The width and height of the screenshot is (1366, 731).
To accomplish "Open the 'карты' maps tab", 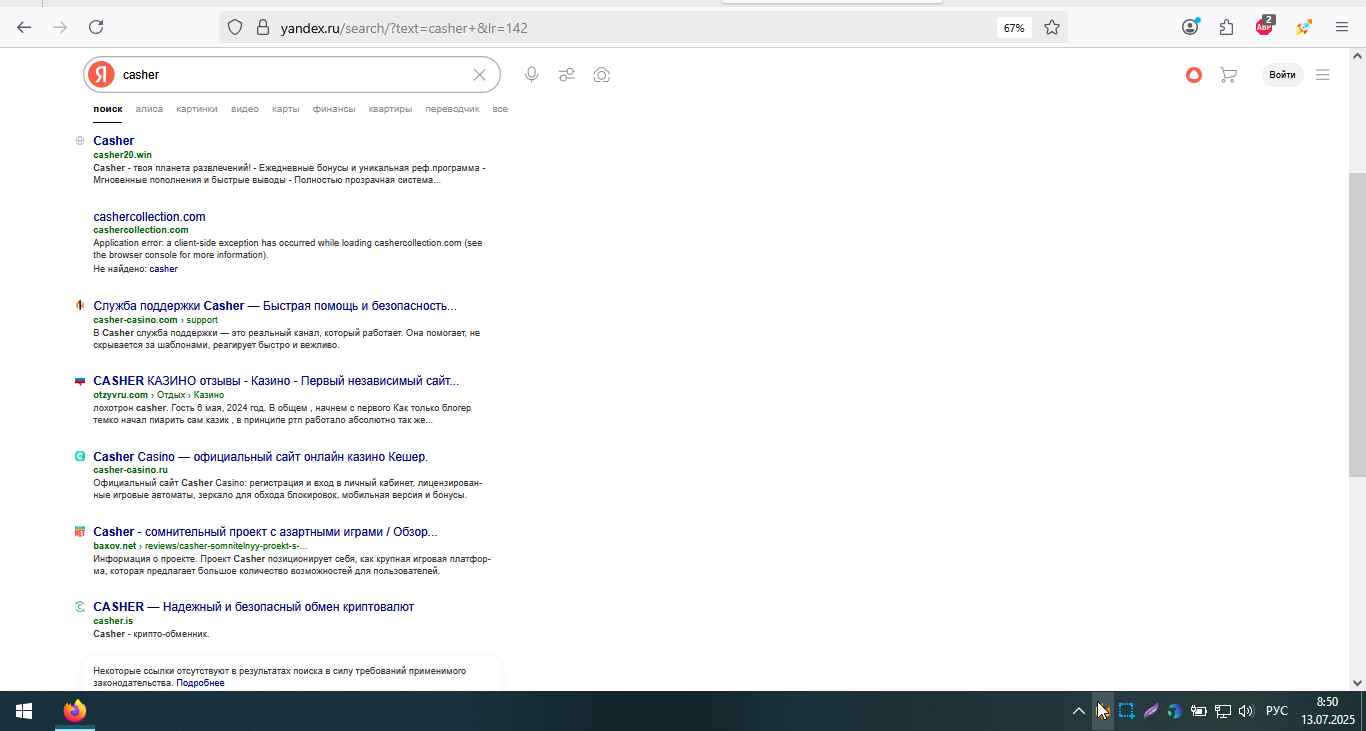I will tap(286, 109).
